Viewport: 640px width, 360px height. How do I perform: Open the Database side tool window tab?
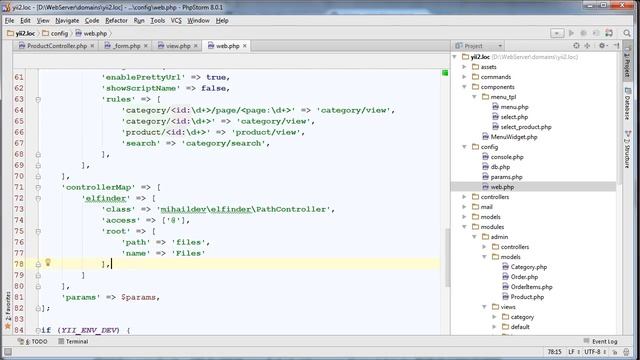627,104
